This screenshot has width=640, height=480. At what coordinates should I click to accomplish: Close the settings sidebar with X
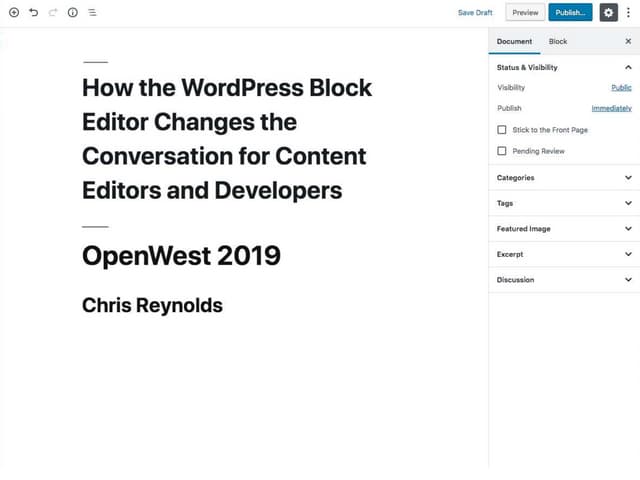point(628,42)
